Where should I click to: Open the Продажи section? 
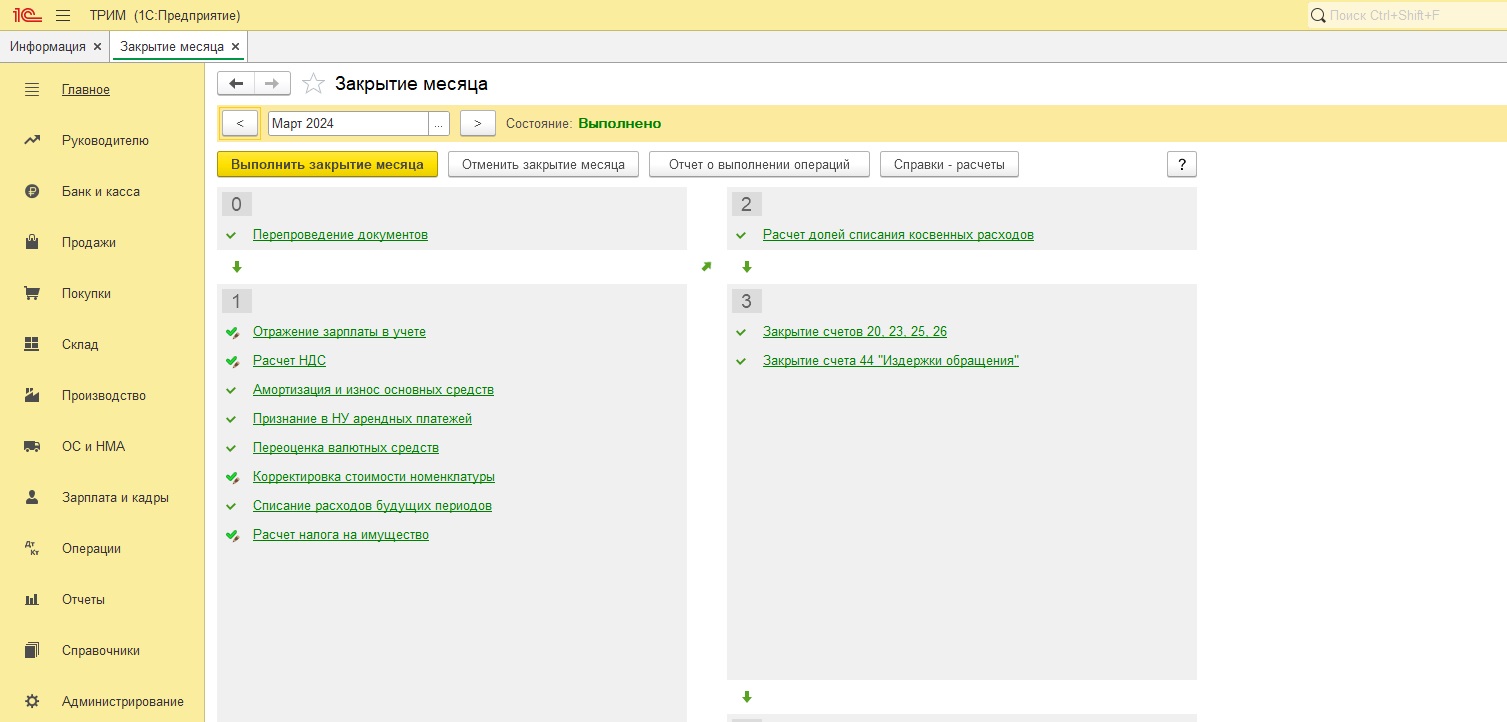(x=89, y=243)
